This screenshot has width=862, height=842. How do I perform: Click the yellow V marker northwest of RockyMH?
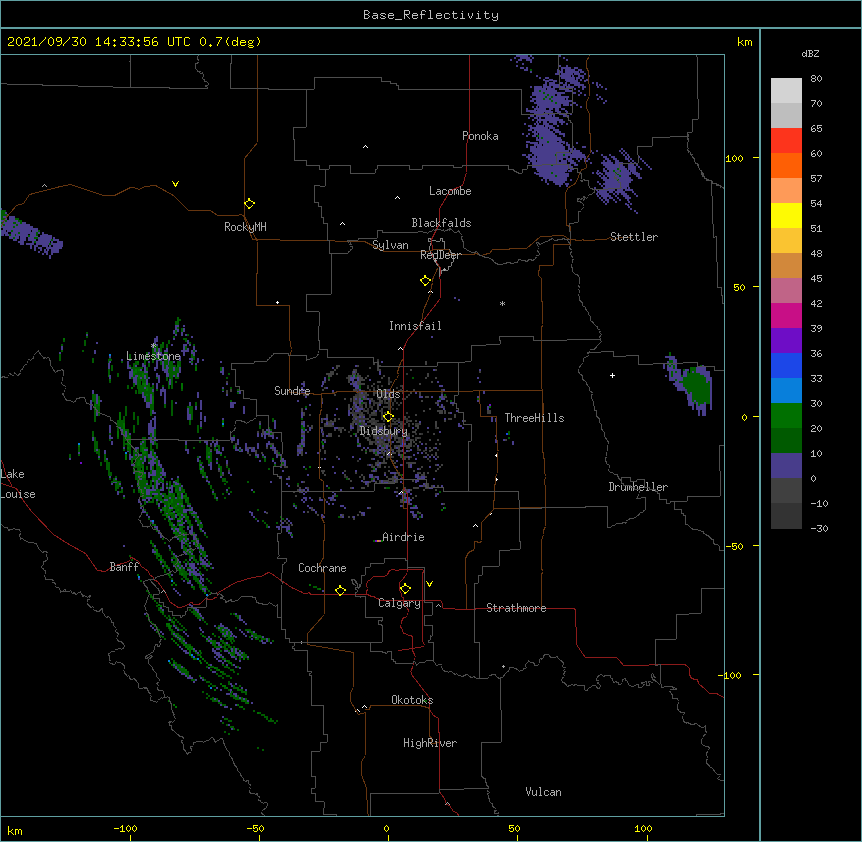pos(175,184)
